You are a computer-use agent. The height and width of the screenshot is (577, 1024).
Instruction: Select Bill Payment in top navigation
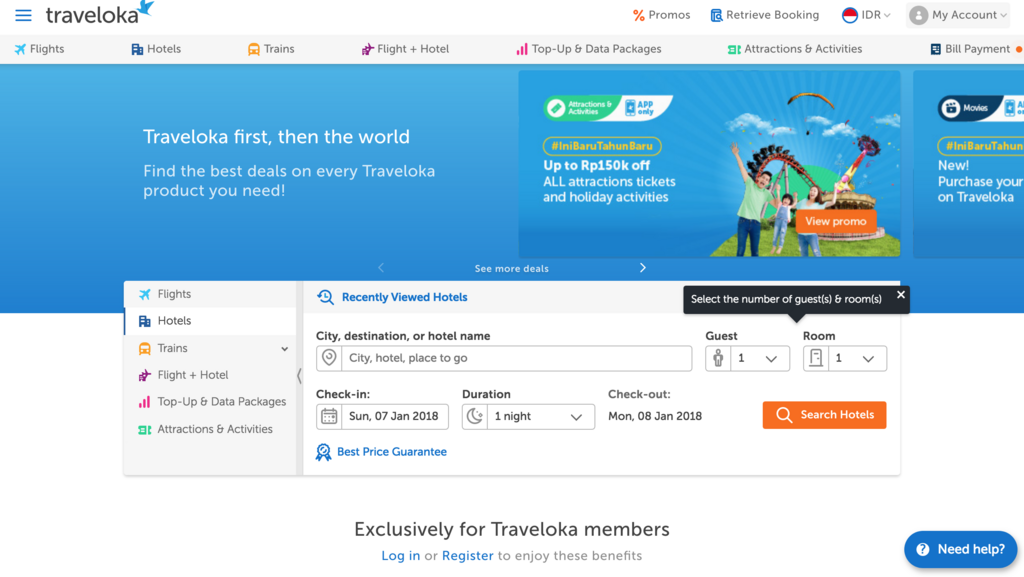click(x=970, y=49)
